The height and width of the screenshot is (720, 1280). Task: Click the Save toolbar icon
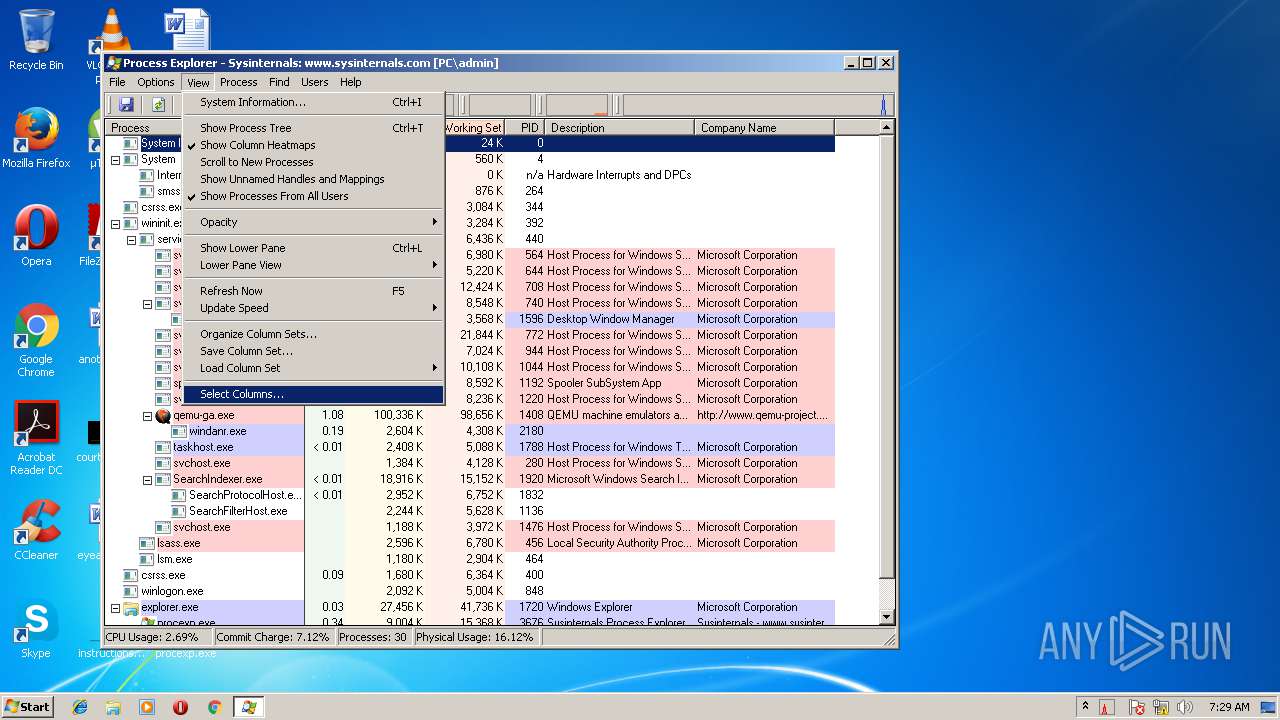(126, 104)
